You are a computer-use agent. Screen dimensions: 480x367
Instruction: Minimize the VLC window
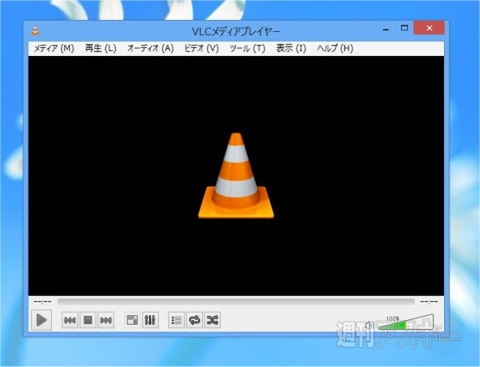tap(386, 29)
